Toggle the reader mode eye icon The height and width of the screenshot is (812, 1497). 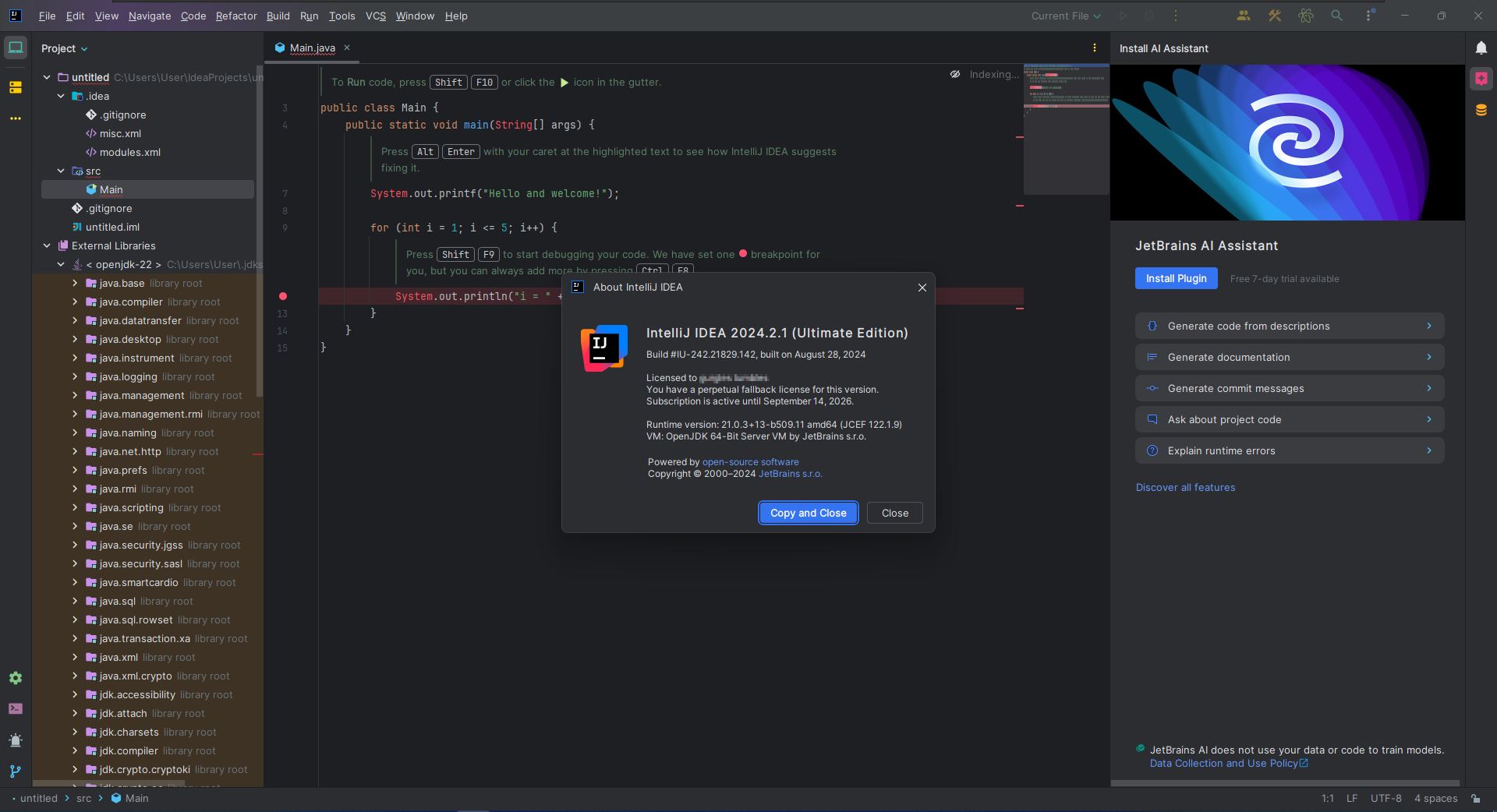point(955,75)
